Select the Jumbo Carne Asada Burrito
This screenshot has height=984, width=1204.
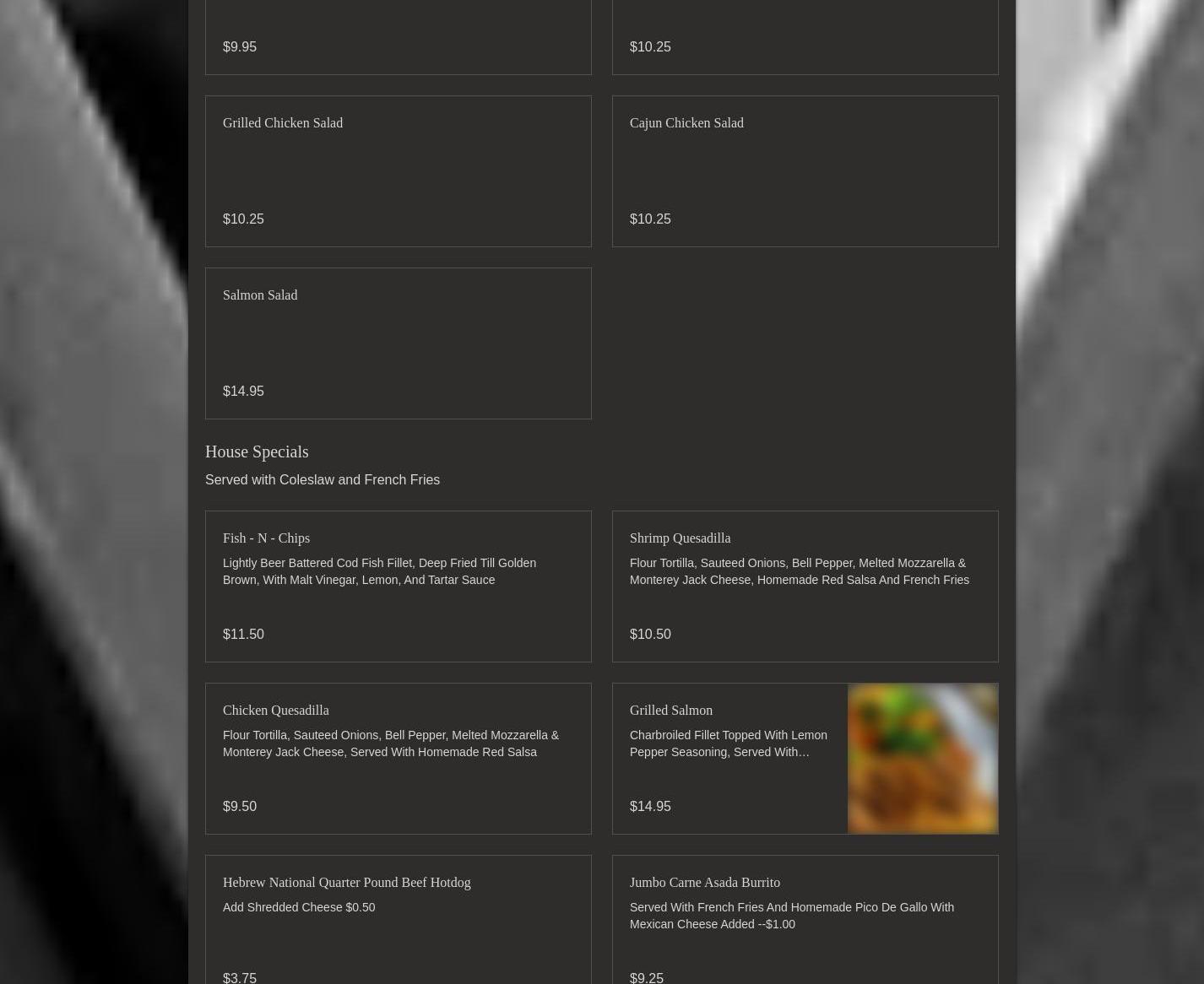click(805, 920)
